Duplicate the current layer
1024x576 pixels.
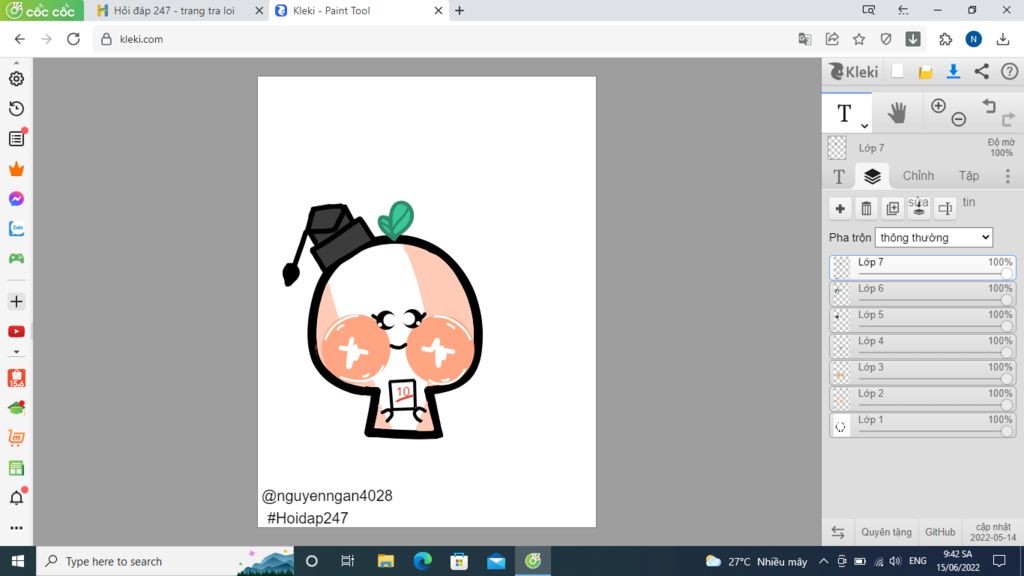coord(892,208)
